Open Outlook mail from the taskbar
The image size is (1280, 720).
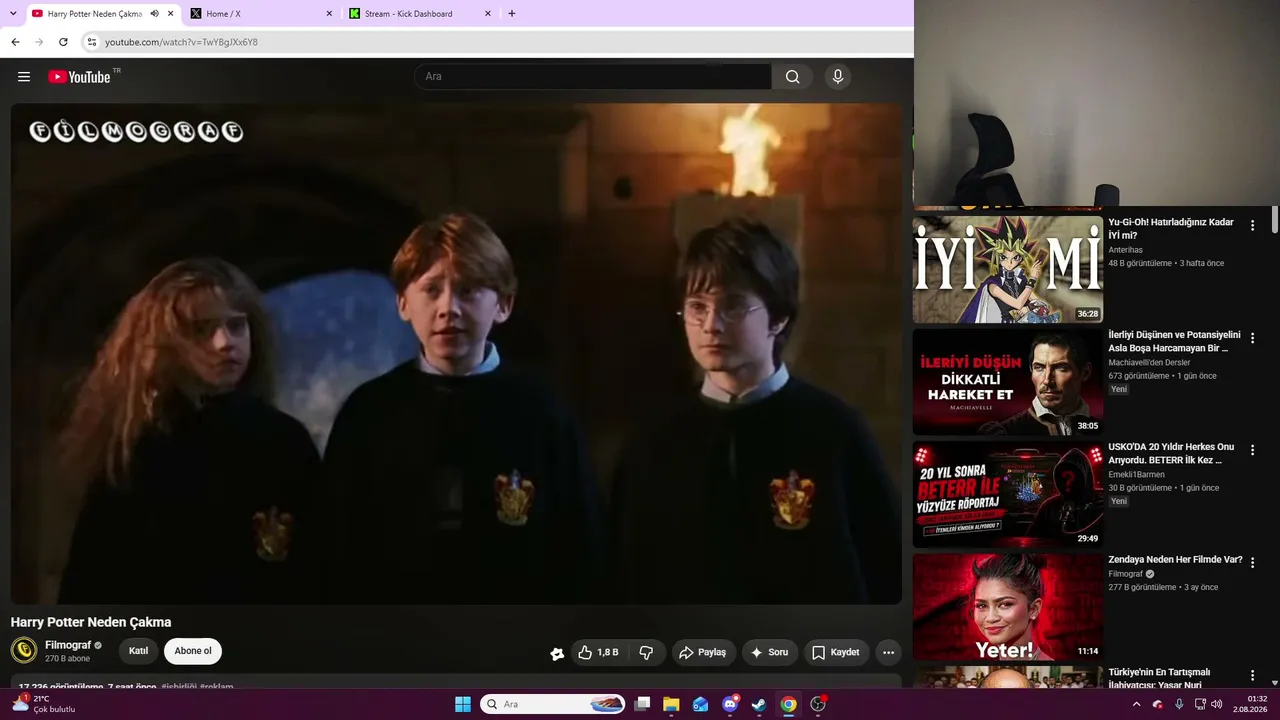701,704
